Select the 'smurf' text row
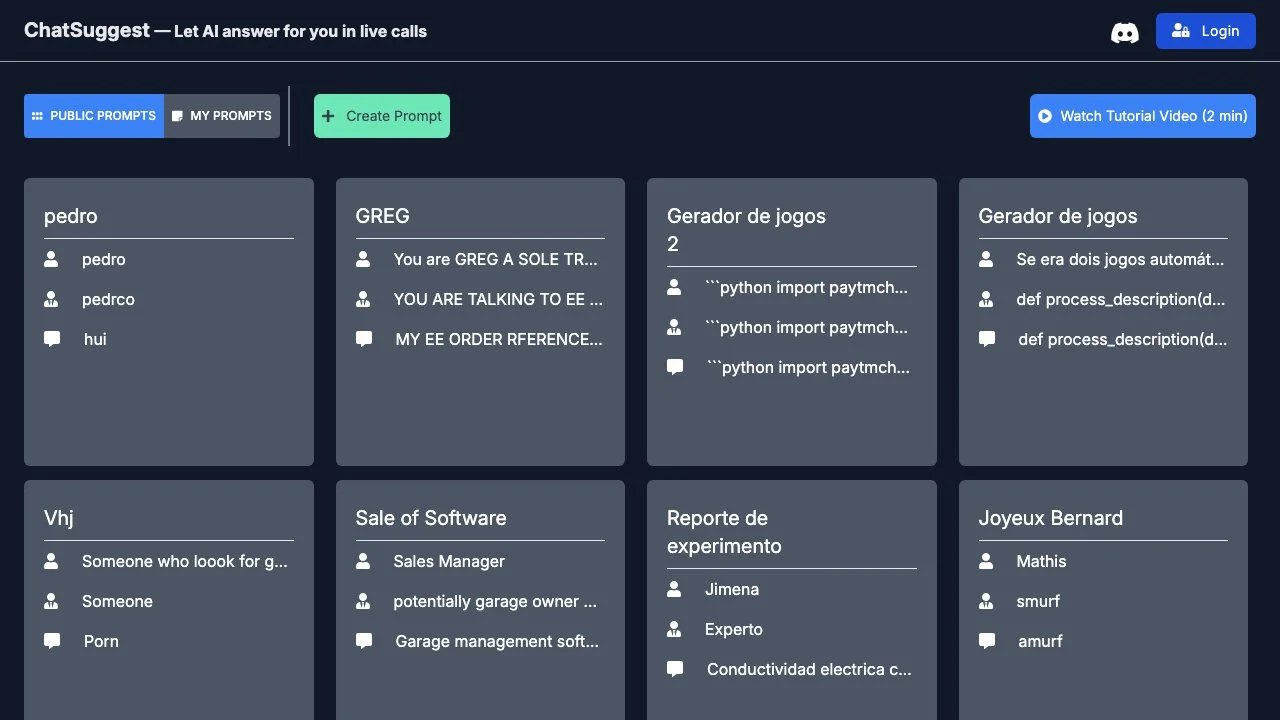1280x720 pixels. 1038,601
